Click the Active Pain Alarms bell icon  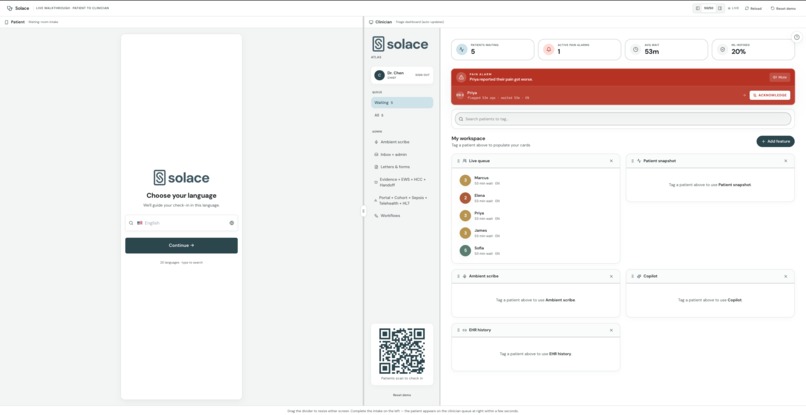point(548,49)
